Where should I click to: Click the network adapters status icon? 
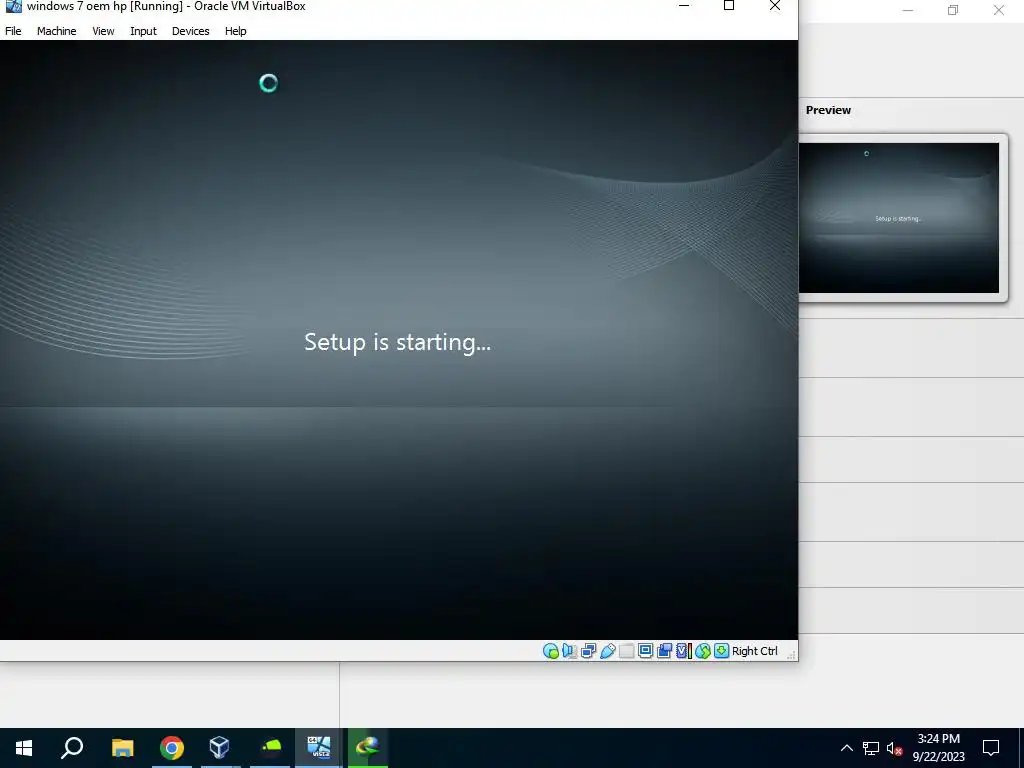click(588, 651)
